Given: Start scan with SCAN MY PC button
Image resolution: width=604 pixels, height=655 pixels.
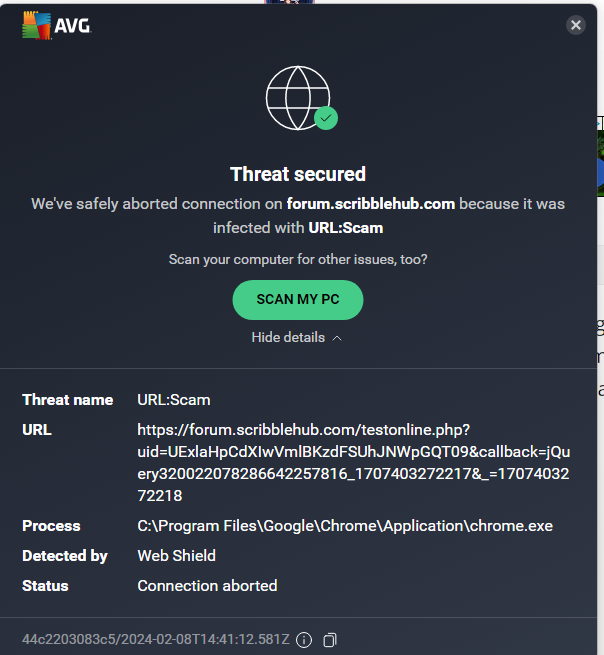Looking at the screenshot, I should point(297,299).
